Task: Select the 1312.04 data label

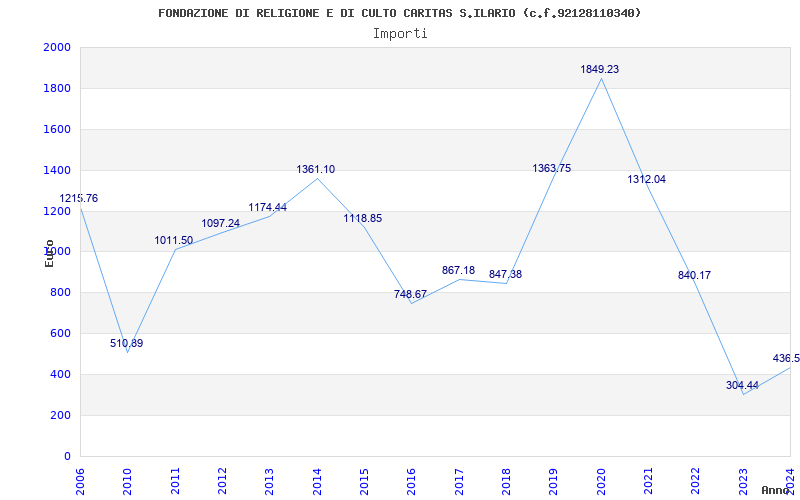Action: (x=646, y=180)
